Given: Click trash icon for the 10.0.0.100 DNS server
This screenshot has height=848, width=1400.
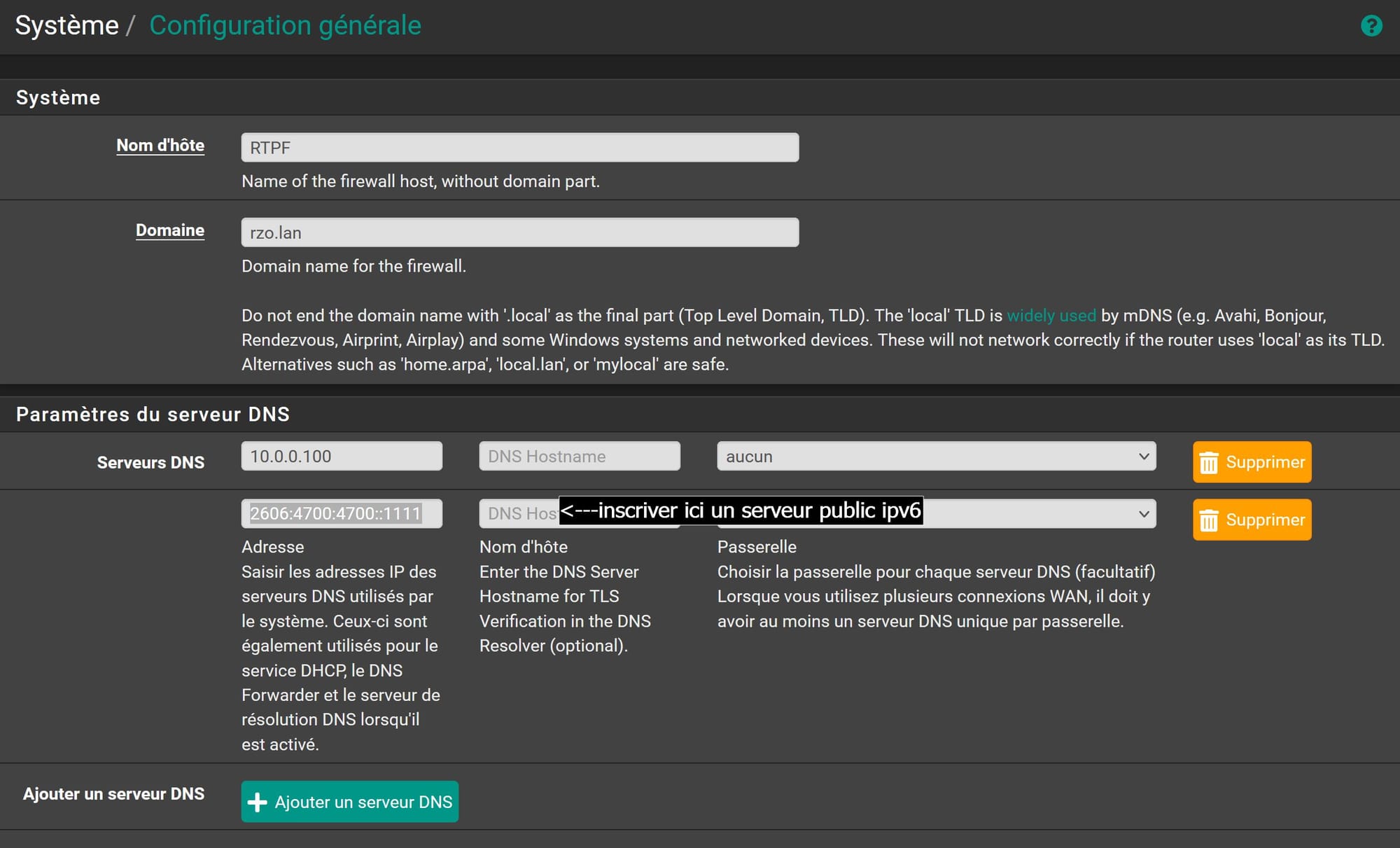Looking at the screenshot, I should click(1209, 463).
